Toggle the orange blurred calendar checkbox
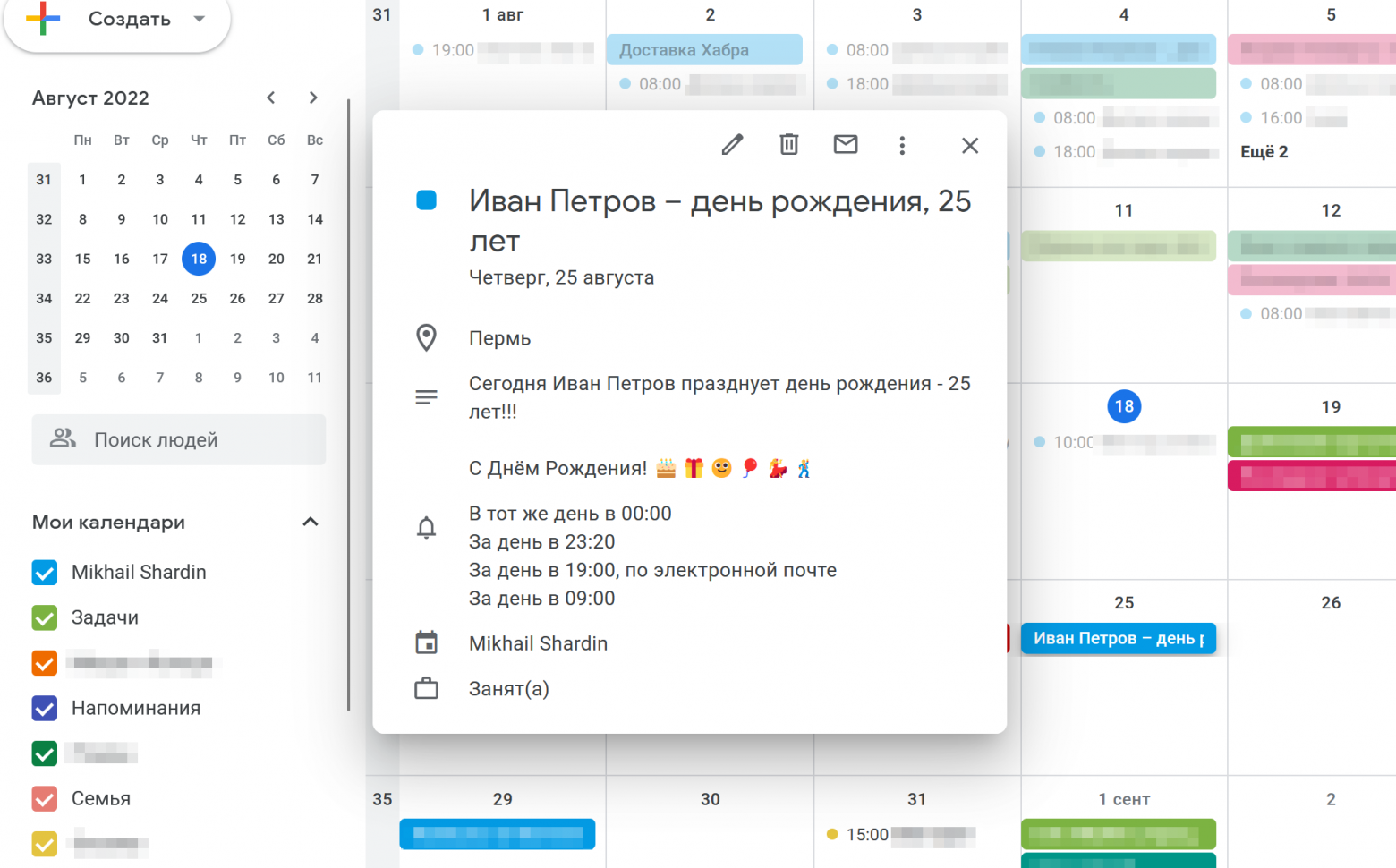Screen dimensions: 1396x868 tap(45, 663)
